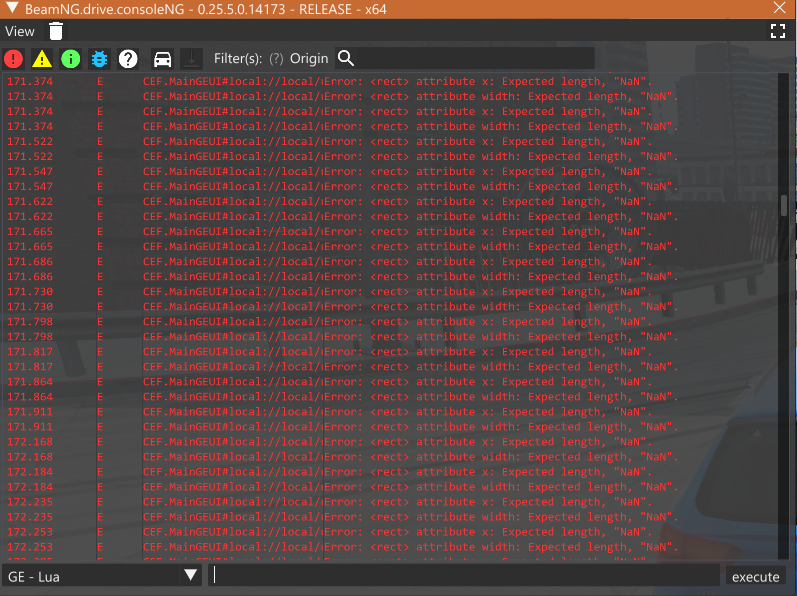The width and height of the screenshot is (797, 596).
Task: Select the 171.864 attribute width error row
Action: [391, 397]
